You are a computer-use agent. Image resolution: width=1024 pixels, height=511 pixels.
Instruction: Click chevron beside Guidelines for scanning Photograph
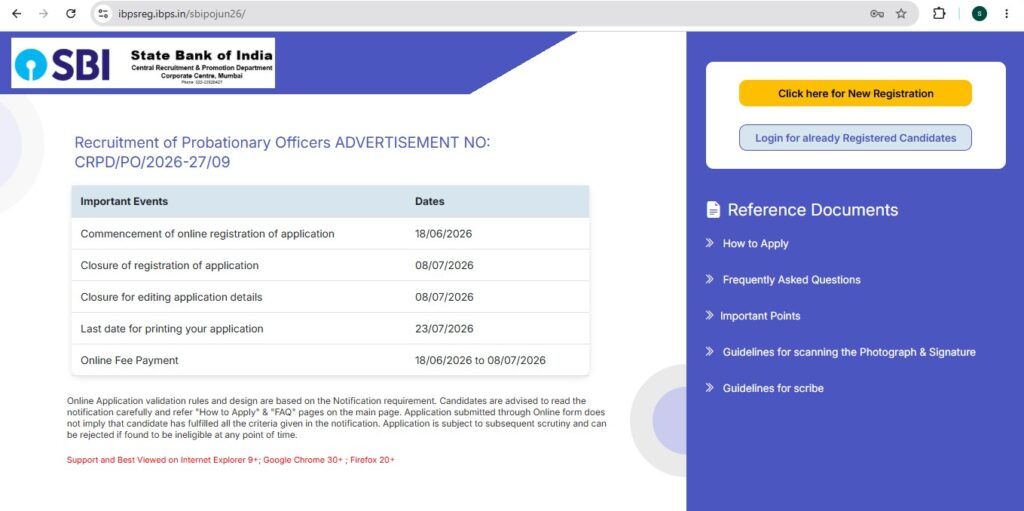(x=709, y=352)
